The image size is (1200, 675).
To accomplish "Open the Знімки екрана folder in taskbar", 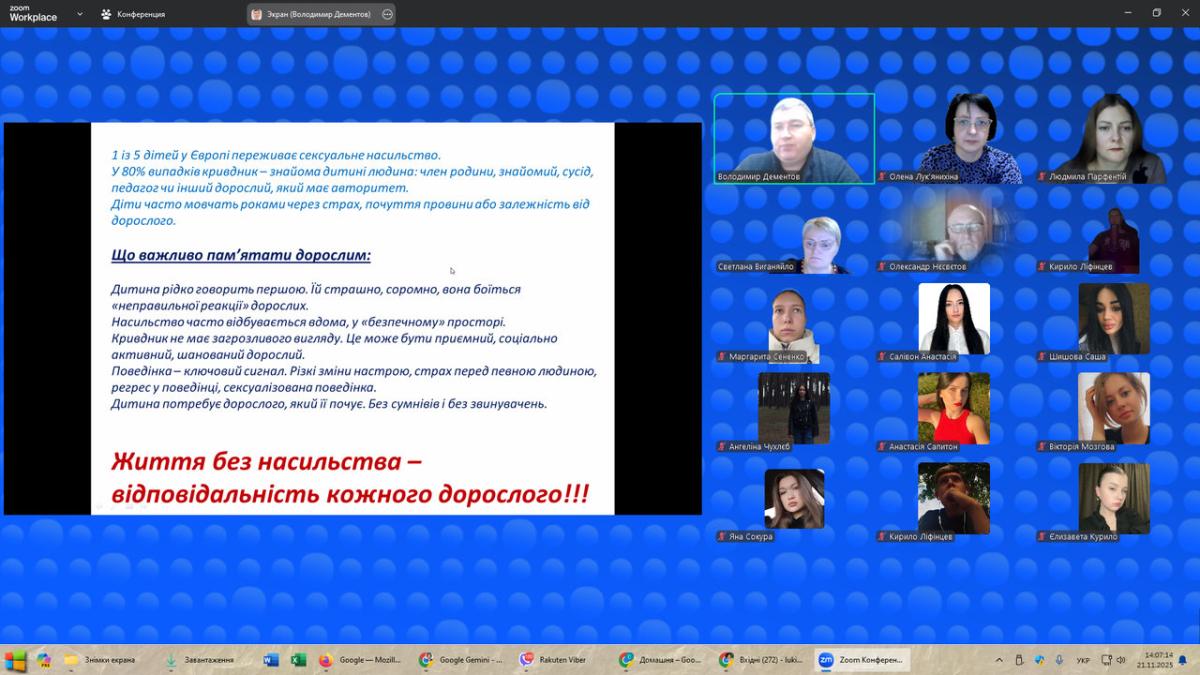I will (x=100, y=660).
